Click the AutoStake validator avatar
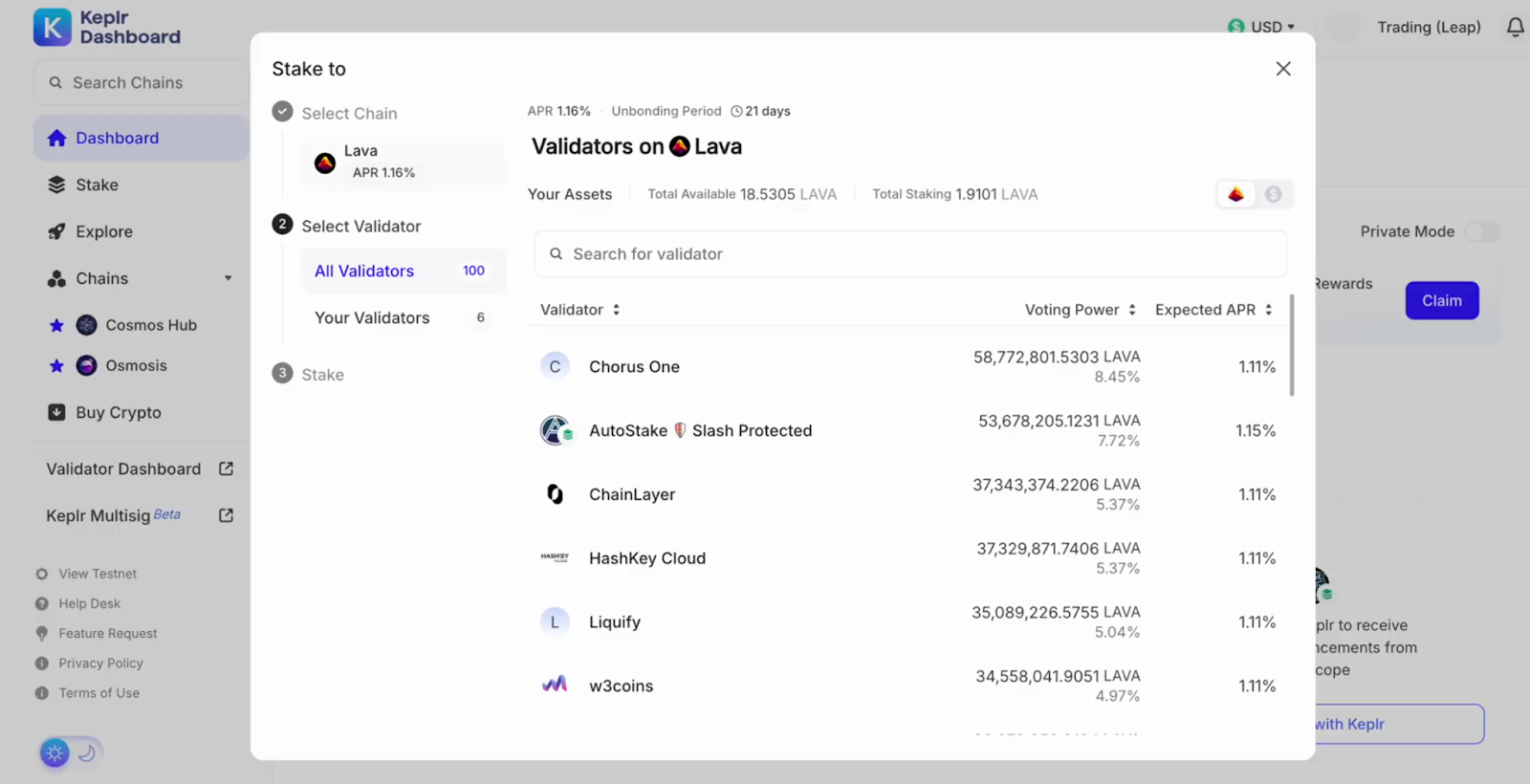 555,430
